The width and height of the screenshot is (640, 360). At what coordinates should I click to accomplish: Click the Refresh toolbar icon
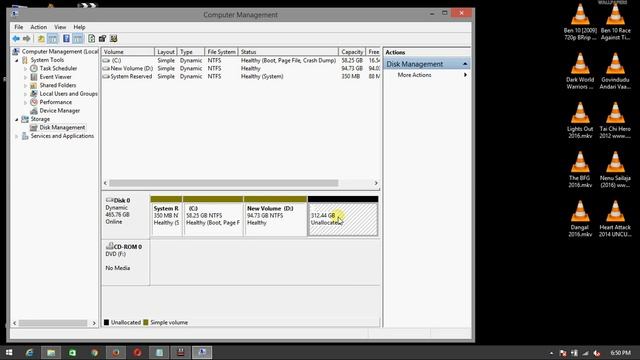pyautogui.click(x=91, y=39)
